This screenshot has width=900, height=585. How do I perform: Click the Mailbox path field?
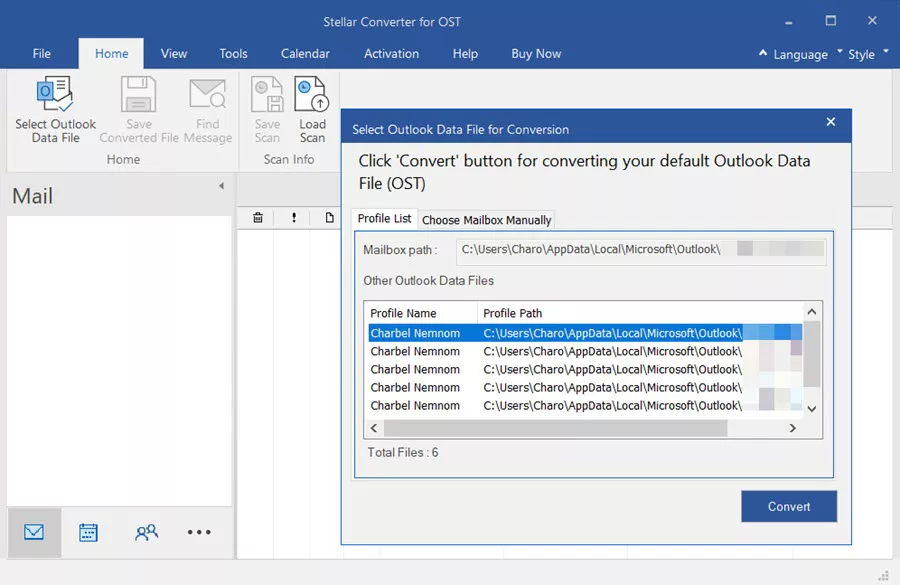pyautogui.click(x=641, y=250)
